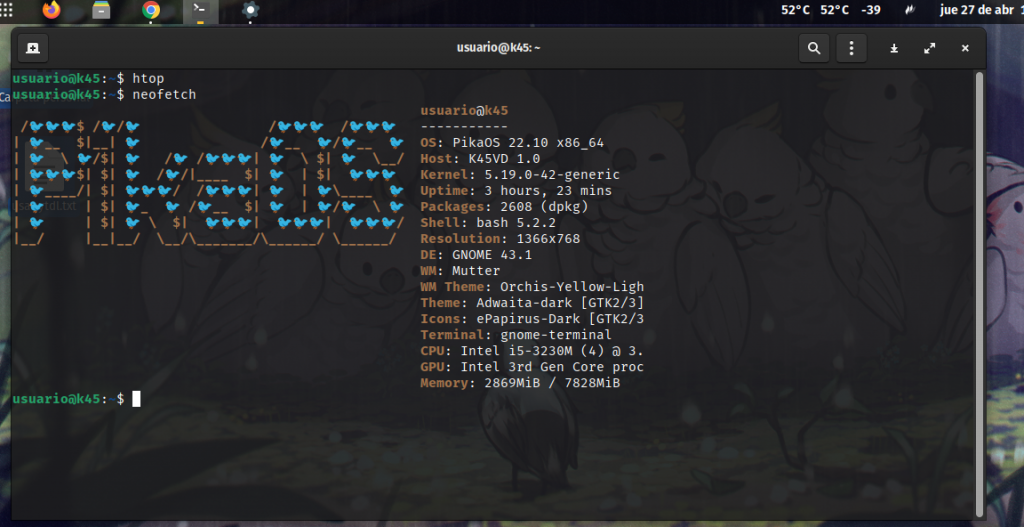Open Firefox from the top bar
Image resolution: width=1024 pixels, height=527 pixels.
pos(51,11)
